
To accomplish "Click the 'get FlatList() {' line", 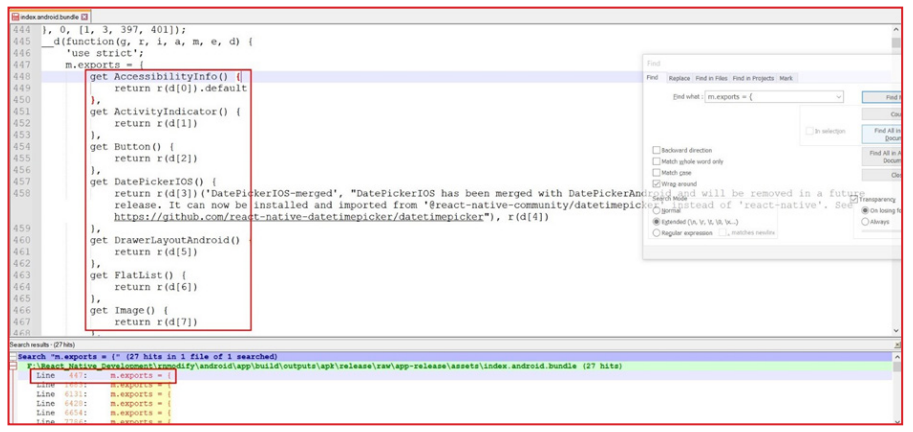I will (139, 275).
